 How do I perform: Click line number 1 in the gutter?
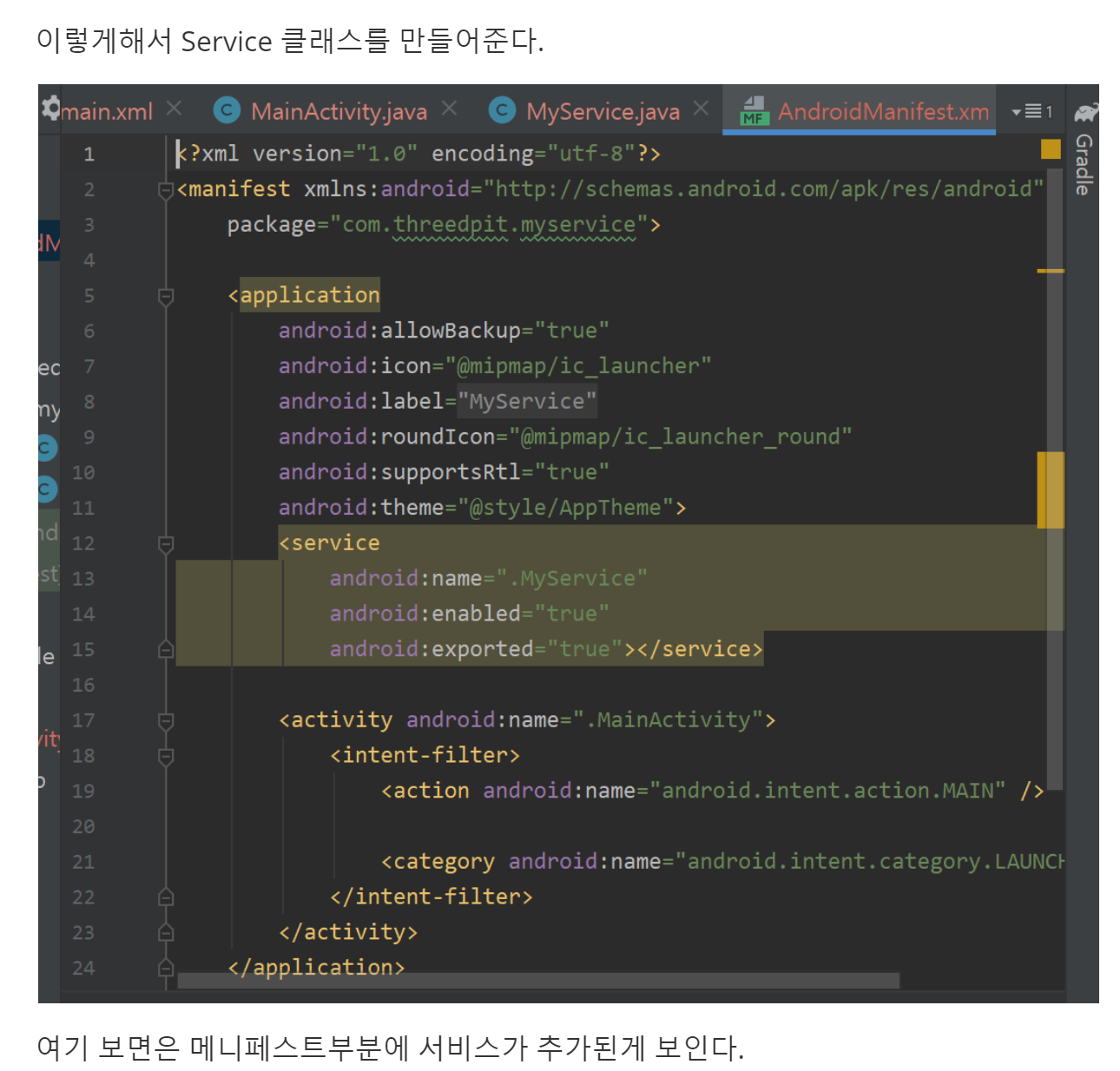[89, 154]
